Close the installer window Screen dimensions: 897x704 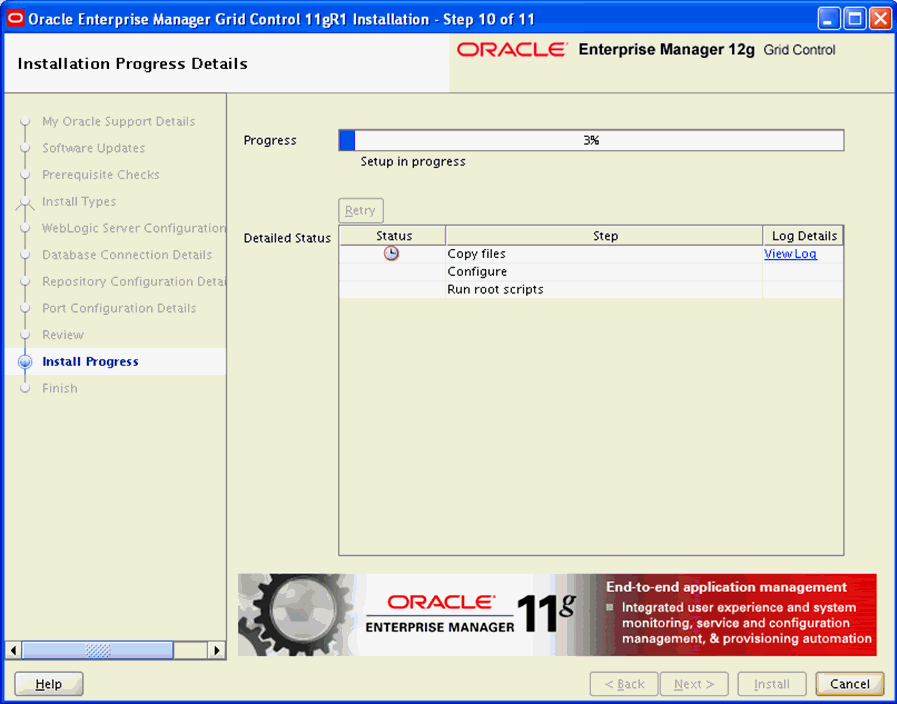click(x=881, y=19)
